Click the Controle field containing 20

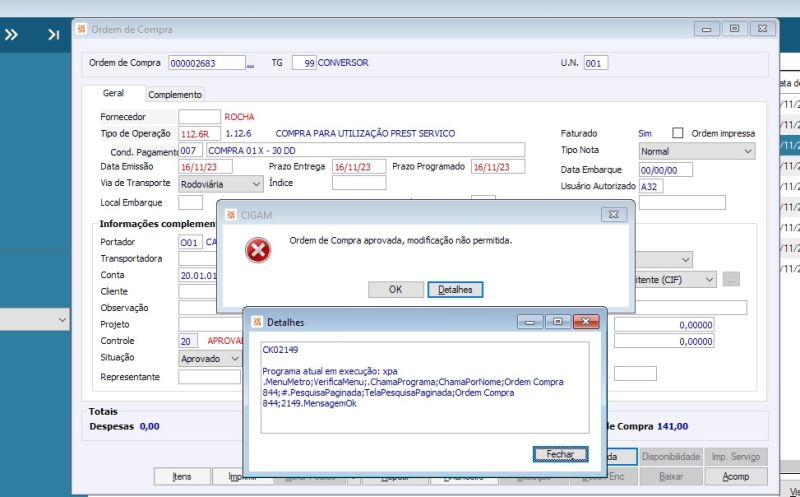pos(188,341)
